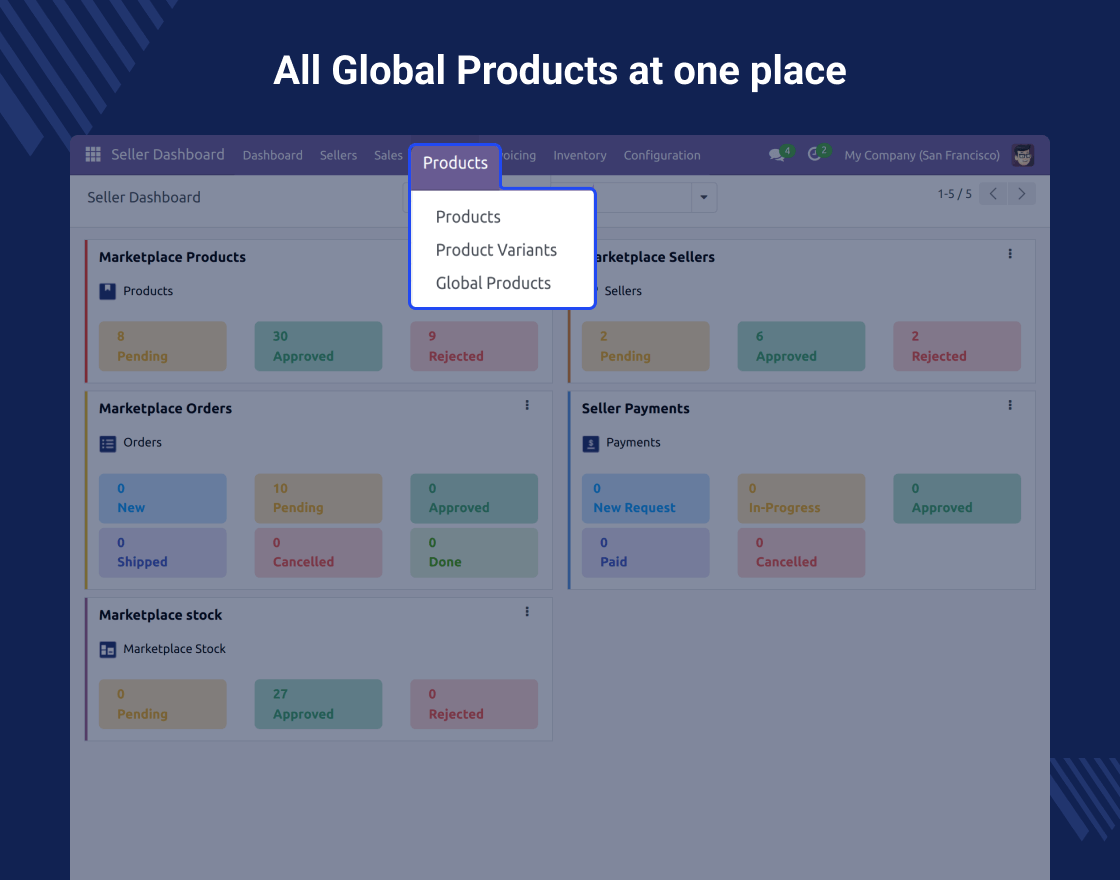Open 10 Pending orders tile

point(319,498)
